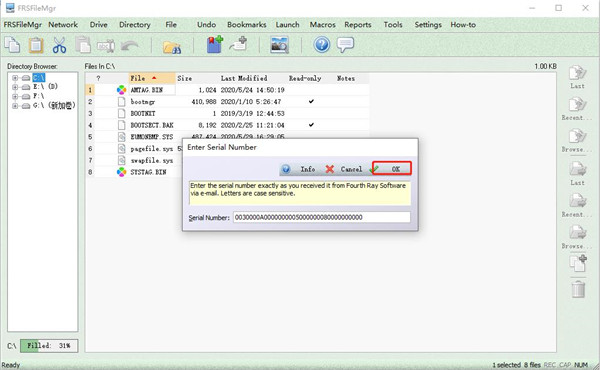Select the Cut scissors icon
Screen dimensions: 600x370
59,45
